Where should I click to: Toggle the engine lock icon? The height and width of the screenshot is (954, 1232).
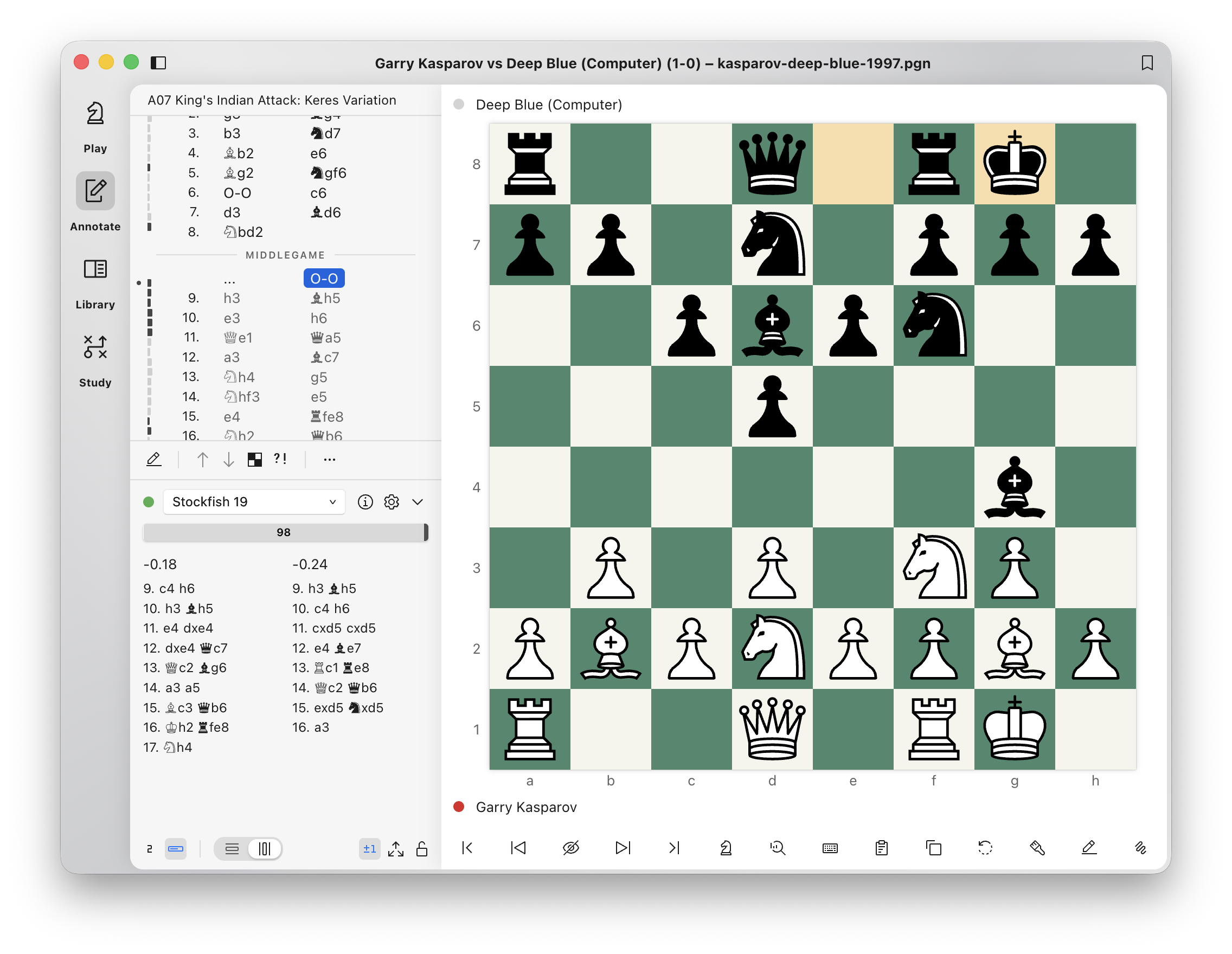coord(422,848)
